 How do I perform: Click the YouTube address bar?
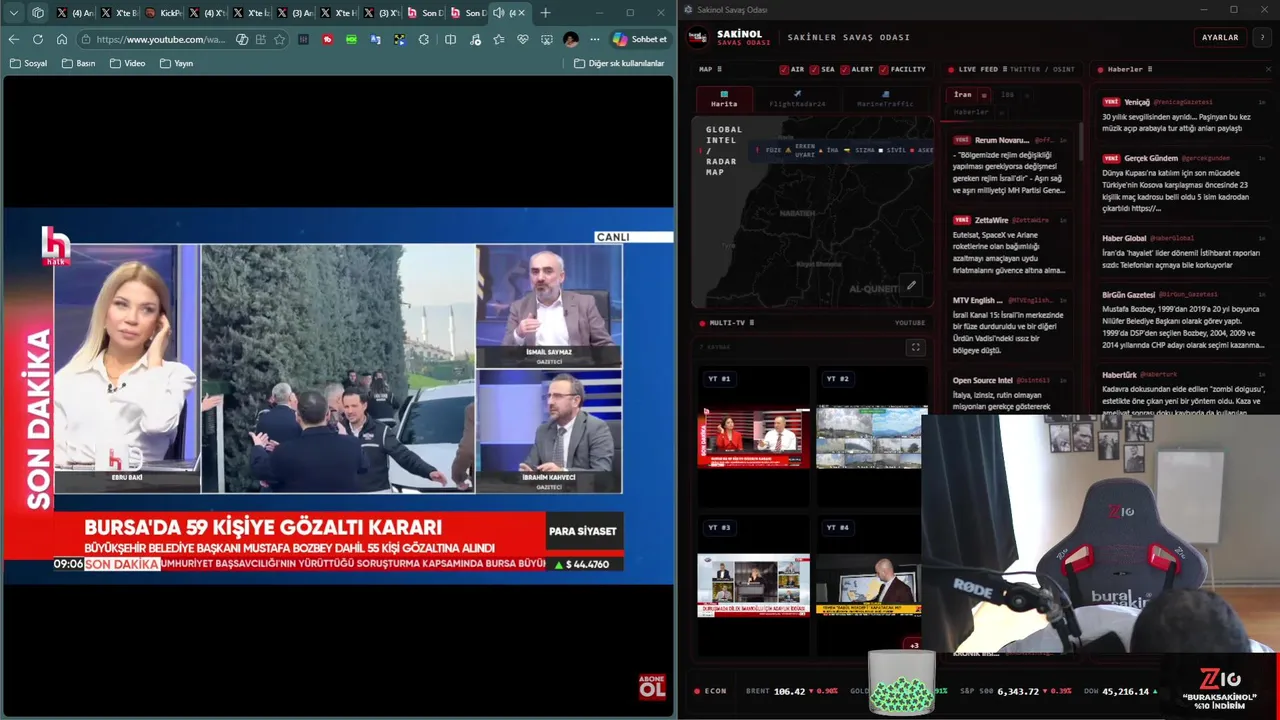pos(160,39)
